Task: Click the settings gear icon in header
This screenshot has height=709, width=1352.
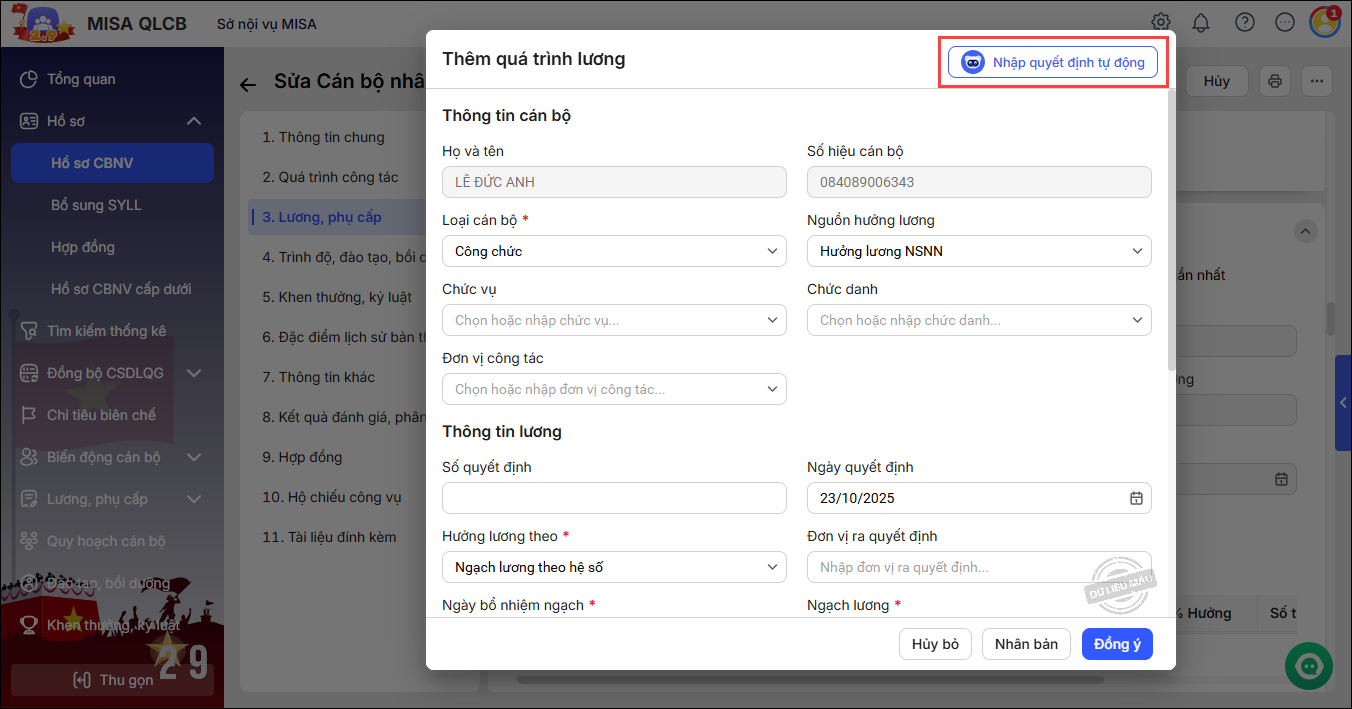Action: tap(1160, 22)
